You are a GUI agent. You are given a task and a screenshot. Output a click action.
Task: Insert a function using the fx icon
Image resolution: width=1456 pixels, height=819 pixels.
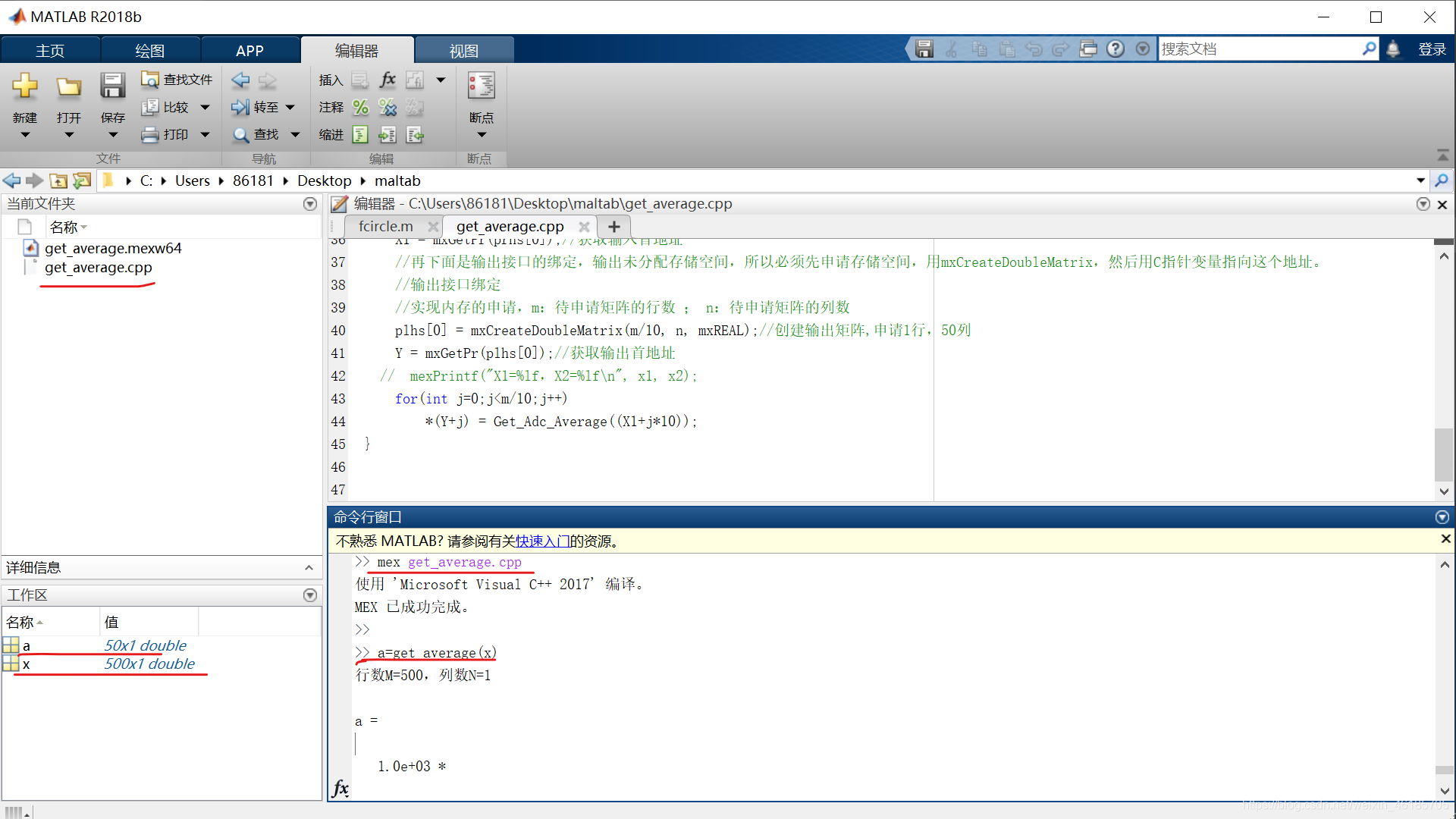pyautogui.click(x=388, y=80)
